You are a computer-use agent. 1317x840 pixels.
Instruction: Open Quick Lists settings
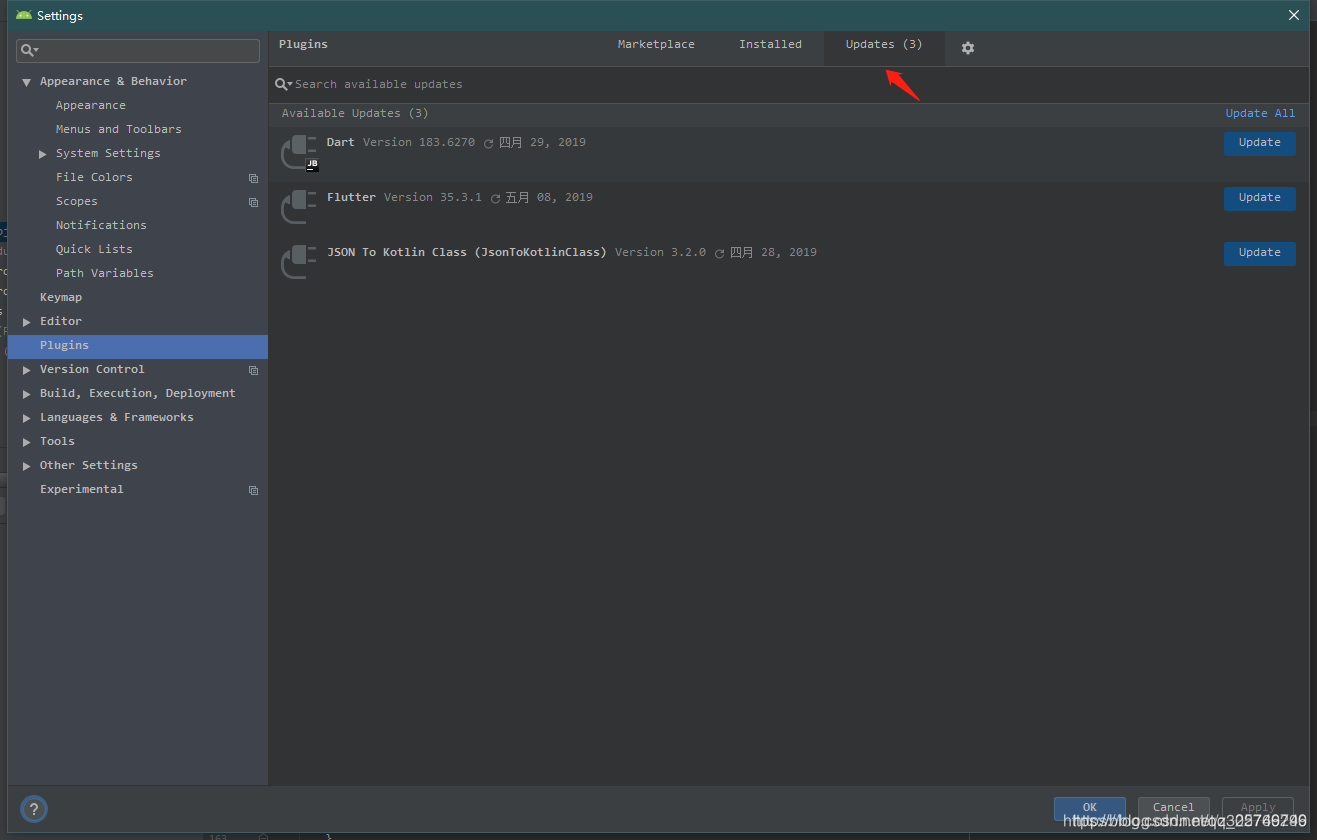94,250
